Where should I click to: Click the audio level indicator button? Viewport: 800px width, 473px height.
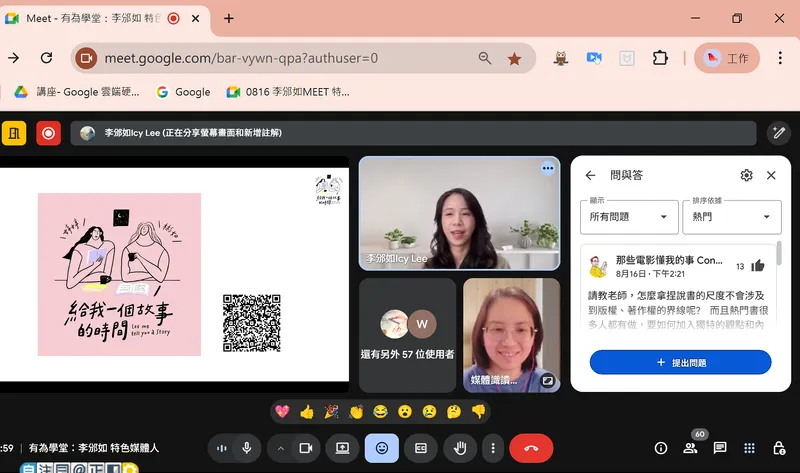pos(221,449)
